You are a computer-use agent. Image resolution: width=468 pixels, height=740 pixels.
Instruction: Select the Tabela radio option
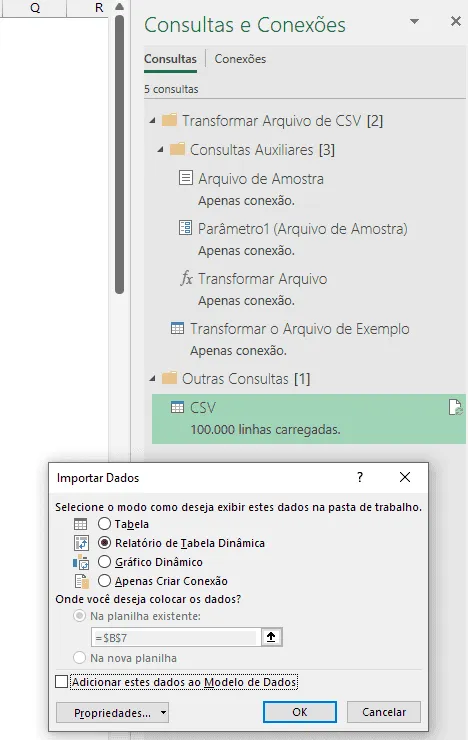coord(104,523)
